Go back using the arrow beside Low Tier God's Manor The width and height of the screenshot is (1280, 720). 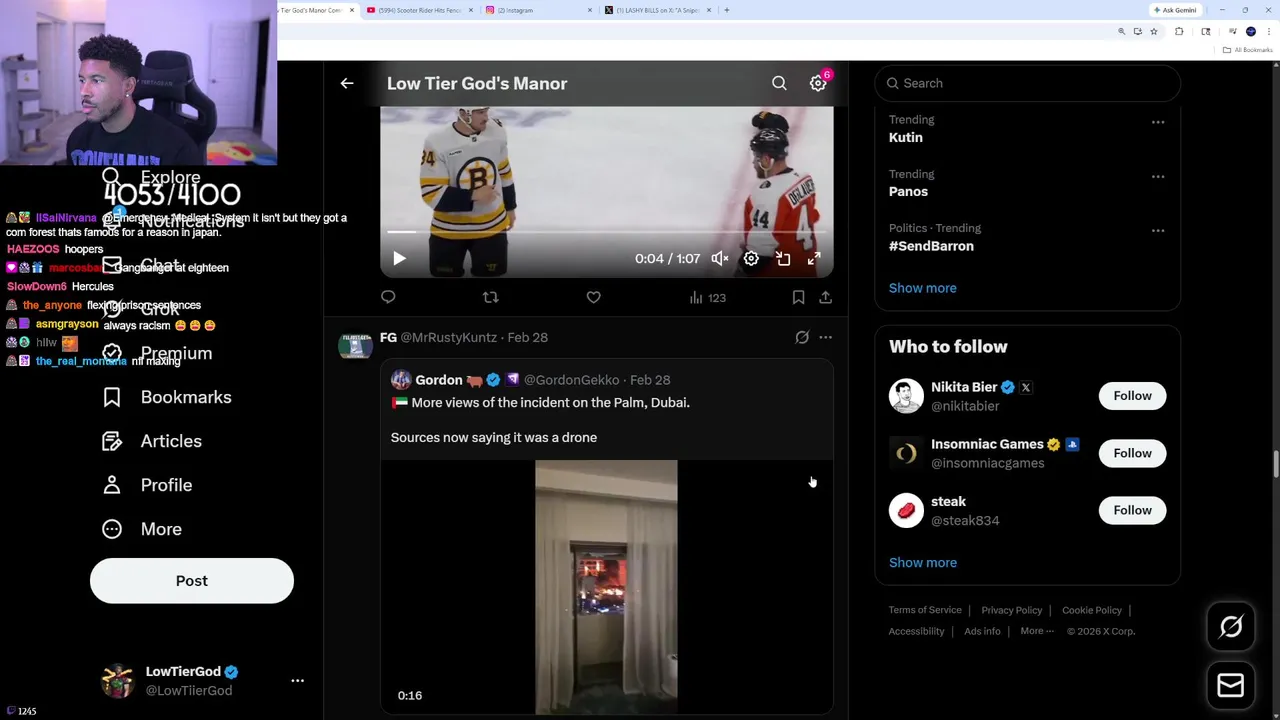(x=347, y=83)
